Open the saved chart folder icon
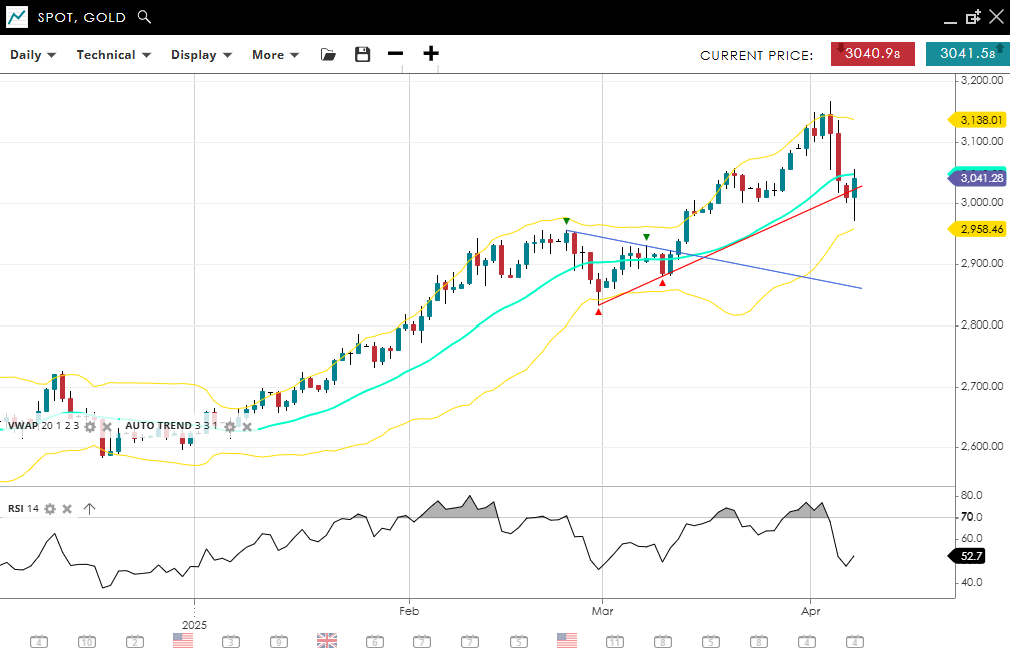Image resolution: width=1010 pixels, height=650 pixels. tap(328, 54)
